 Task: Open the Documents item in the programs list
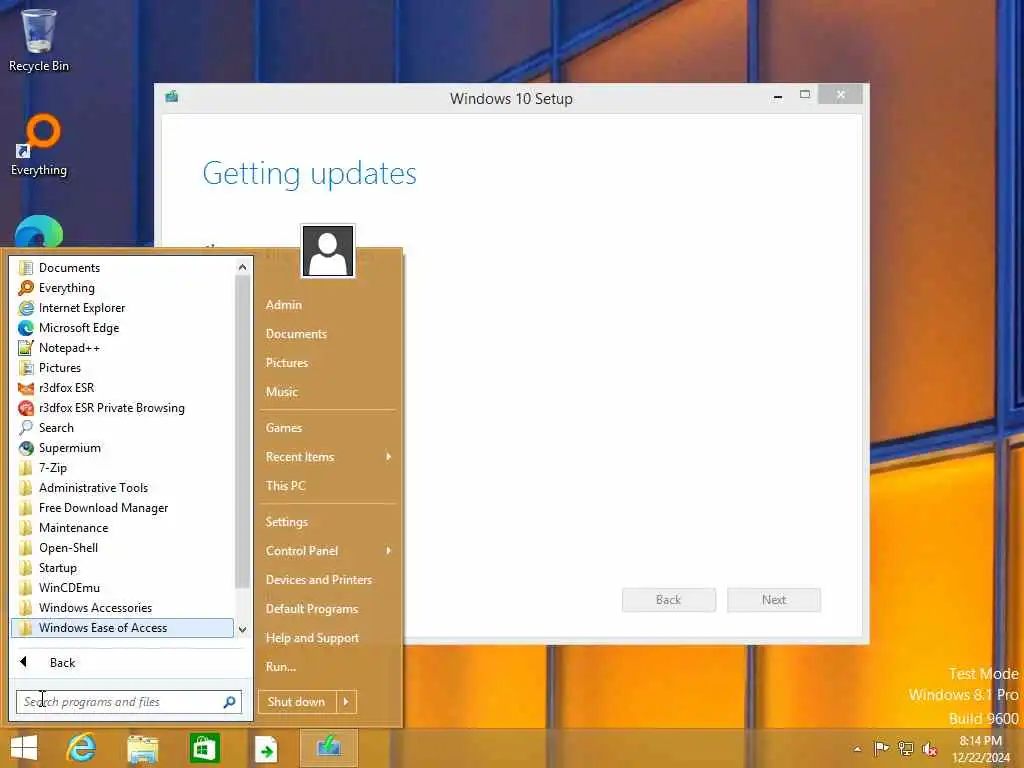(123, 268)
